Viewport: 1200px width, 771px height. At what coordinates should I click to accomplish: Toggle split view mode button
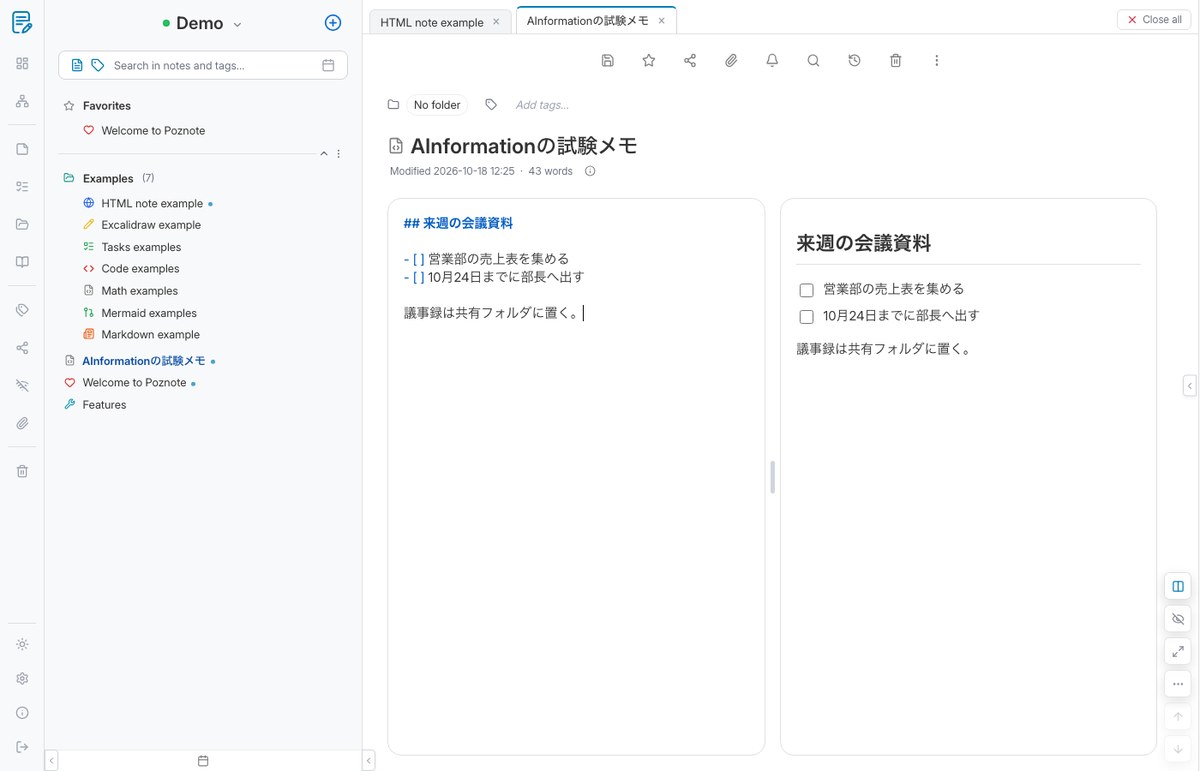coord(1178,587)
